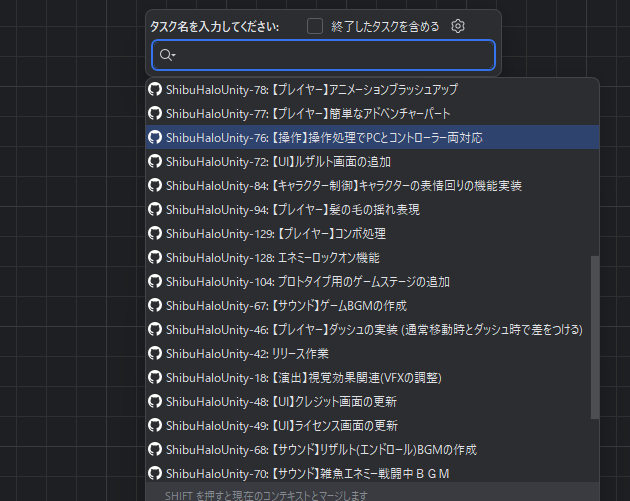Viewport: 630px width, 501px height.
Task: Click GitHub icon beside ShibuHaloUnity-76
Action: pos(155,137)
